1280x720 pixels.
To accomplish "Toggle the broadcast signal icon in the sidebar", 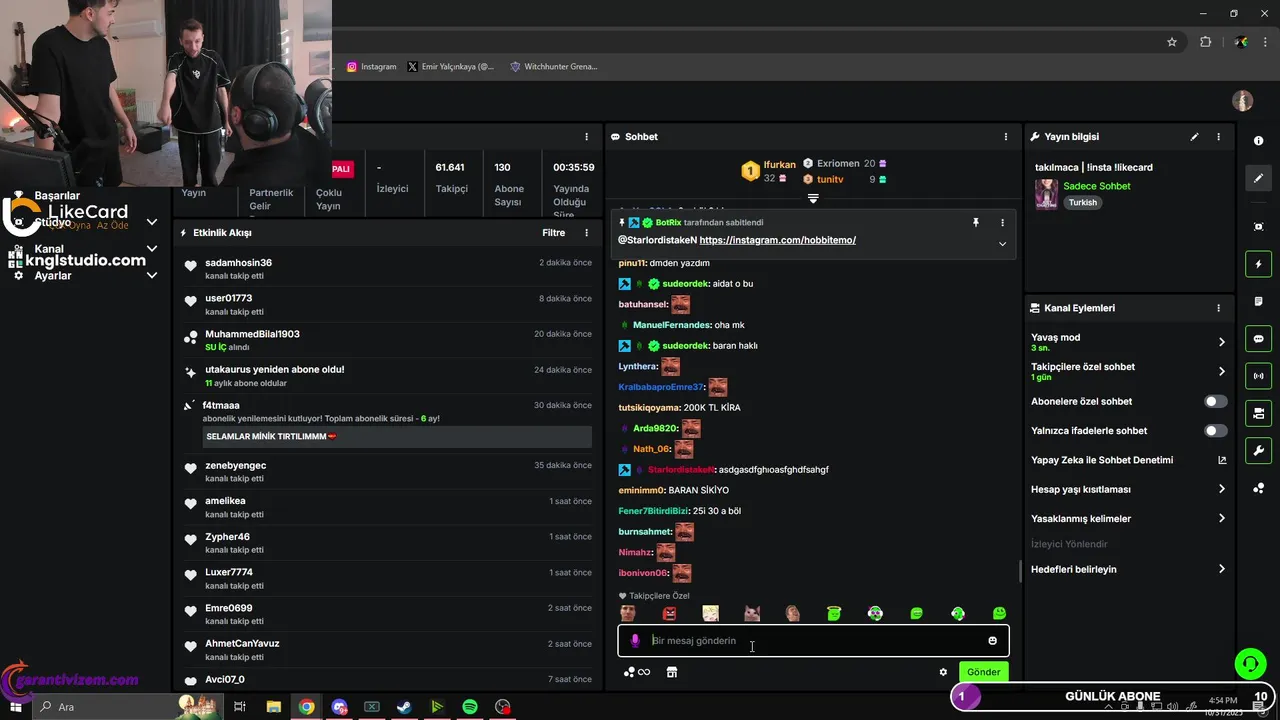I will 1258,376.
